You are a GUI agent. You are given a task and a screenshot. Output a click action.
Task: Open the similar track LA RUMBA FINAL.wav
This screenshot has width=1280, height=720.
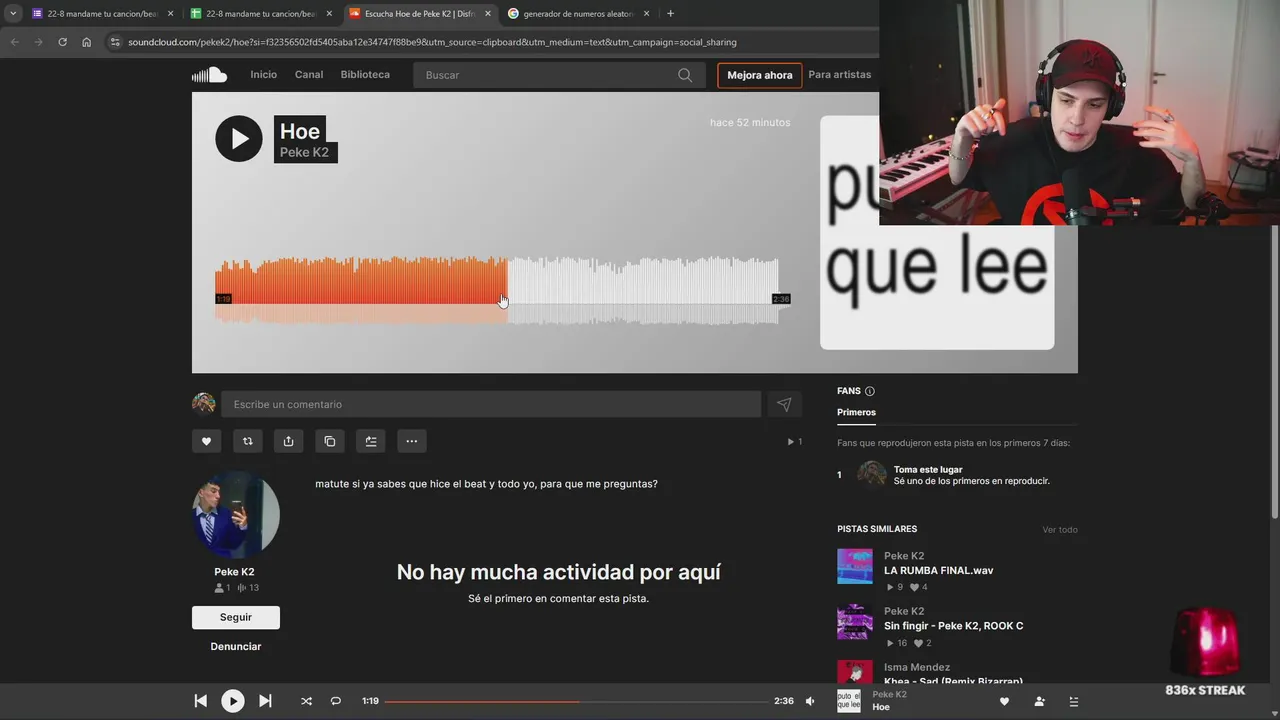tap(938, 571)
